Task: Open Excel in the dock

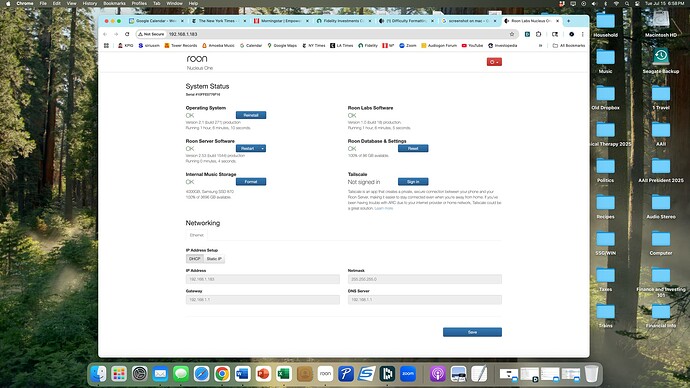Action: click(284, 374)
